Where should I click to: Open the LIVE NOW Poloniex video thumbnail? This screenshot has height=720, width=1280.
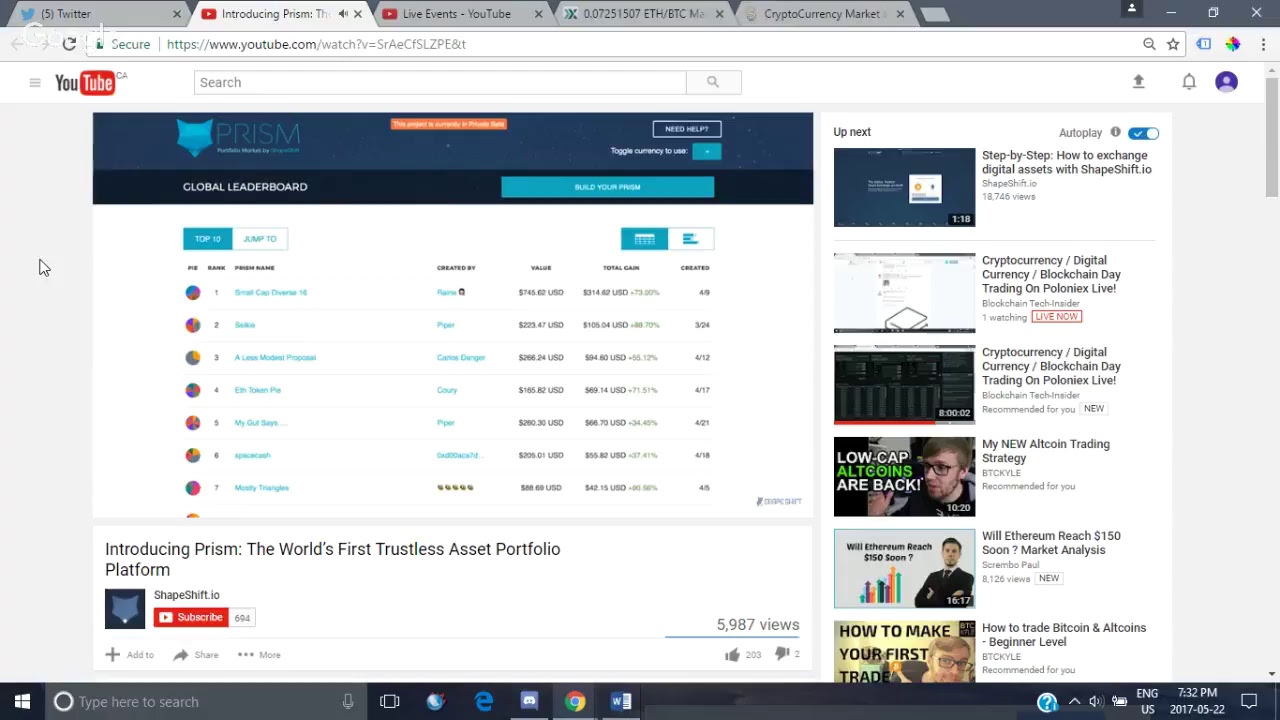point(904,293)
